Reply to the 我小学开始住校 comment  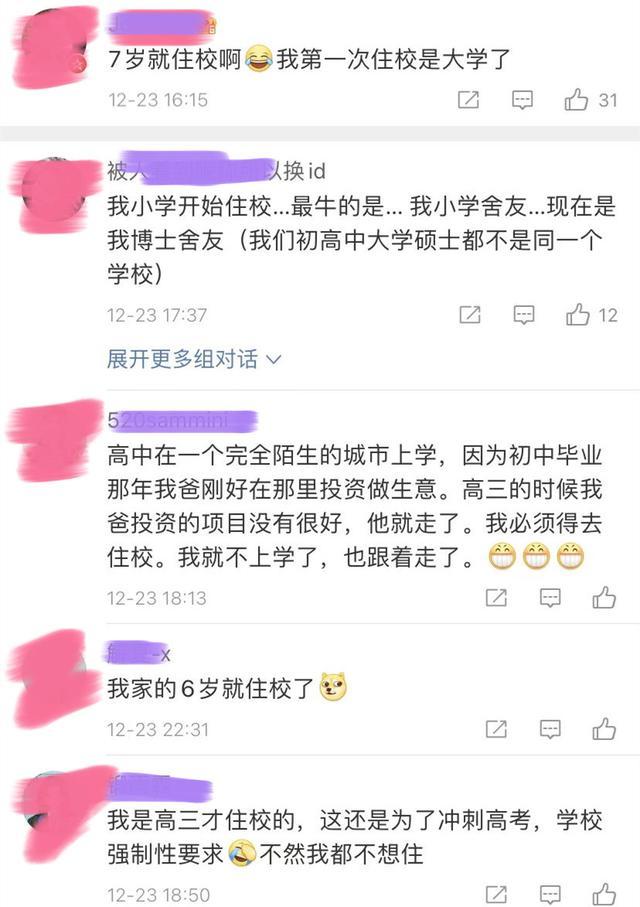(524, 315)
